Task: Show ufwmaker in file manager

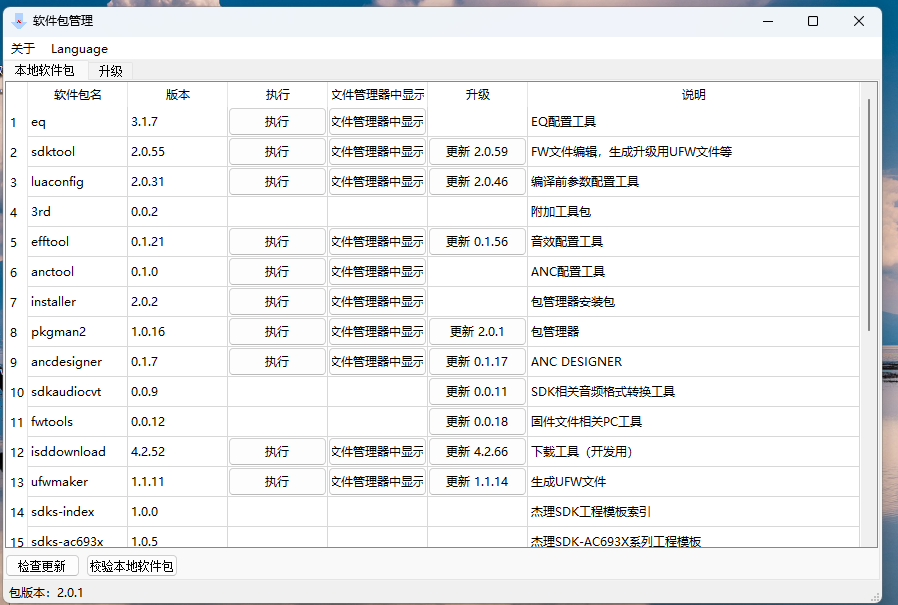Action: coord(377,482)
